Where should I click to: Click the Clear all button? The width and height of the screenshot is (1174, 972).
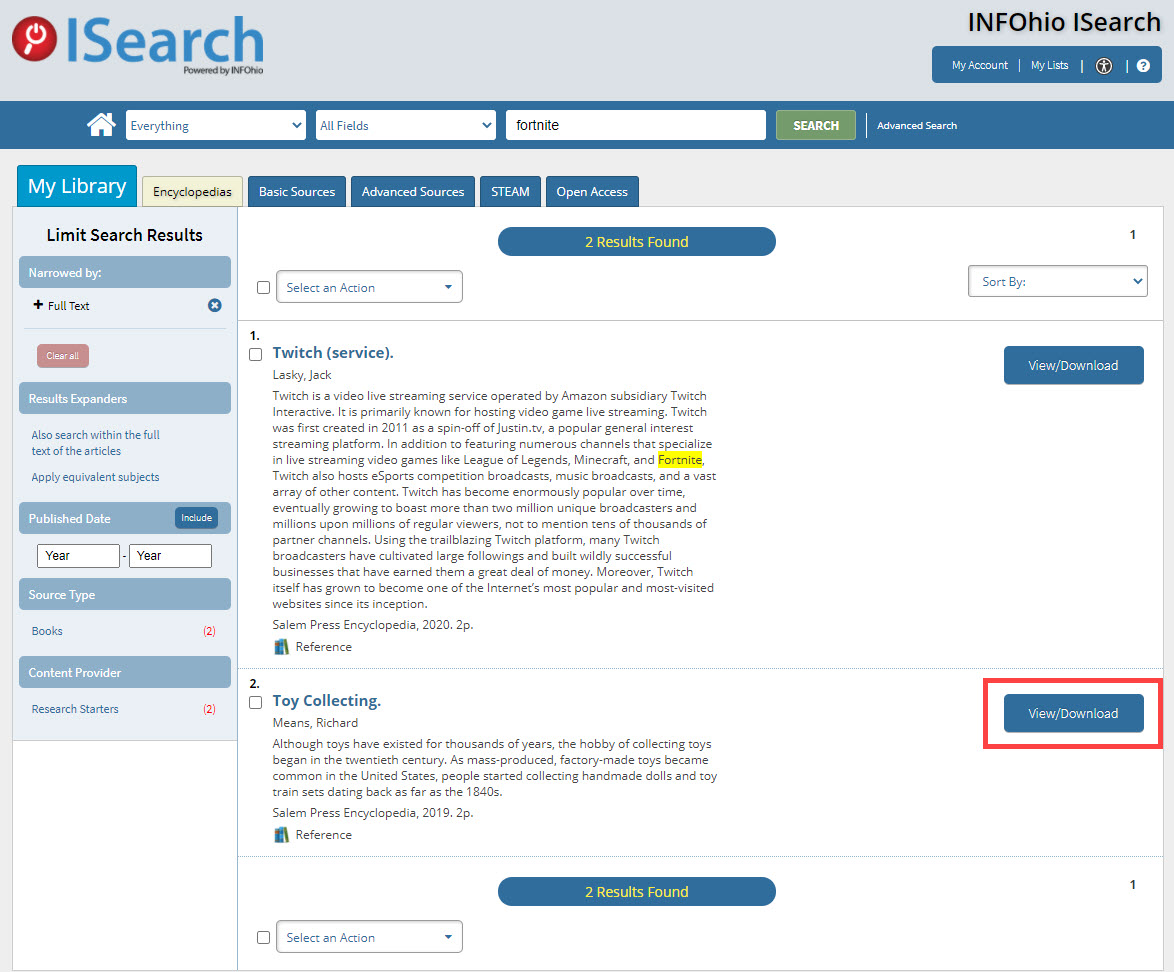[x=63, y=356]
